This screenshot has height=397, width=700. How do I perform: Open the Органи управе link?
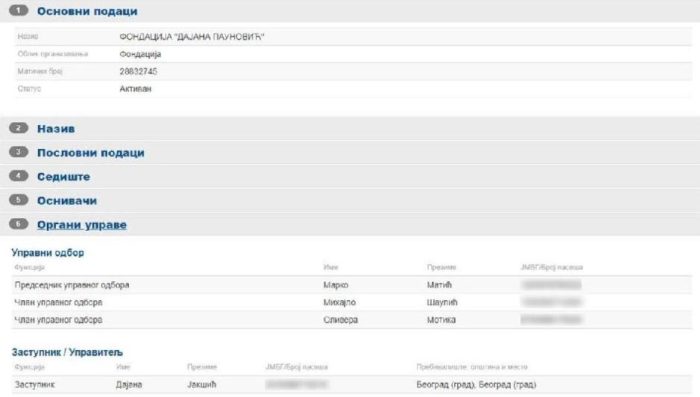point(82,225)
